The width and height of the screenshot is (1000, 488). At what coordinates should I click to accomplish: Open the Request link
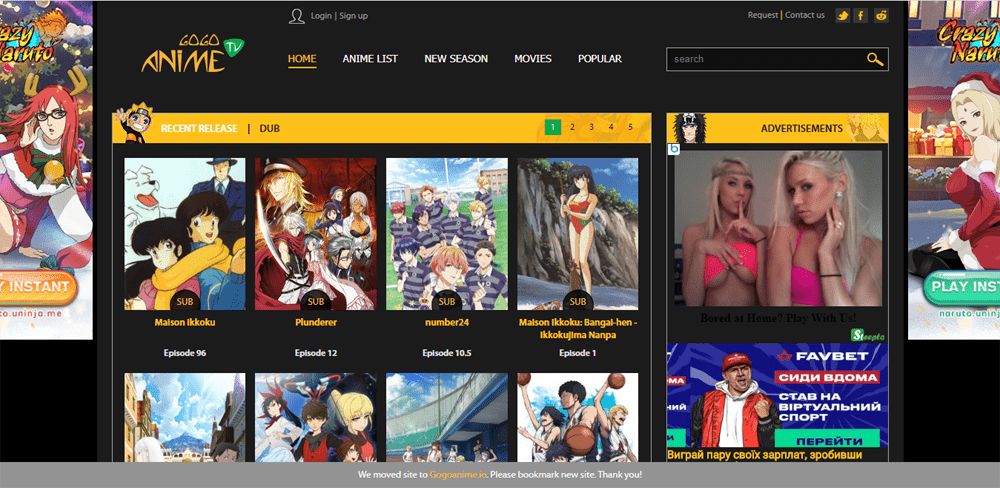tap(763, 15)
